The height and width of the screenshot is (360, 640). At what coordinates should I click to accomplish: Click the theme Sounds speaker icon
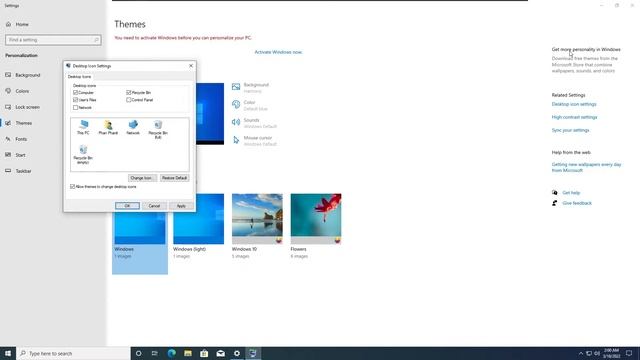coord(236,122)
